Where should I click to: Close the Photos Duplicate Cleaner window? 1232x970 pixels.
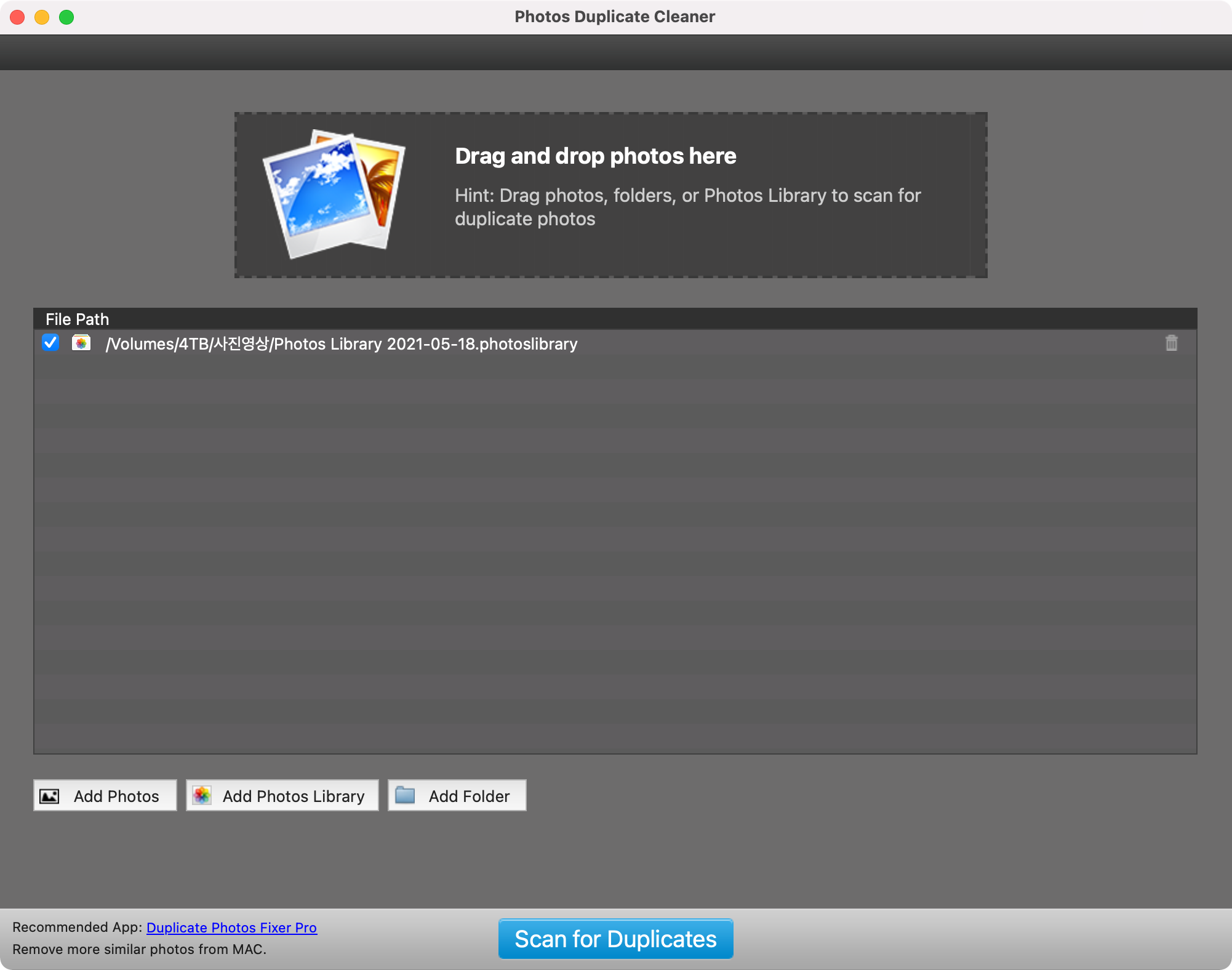coord(17,17)
